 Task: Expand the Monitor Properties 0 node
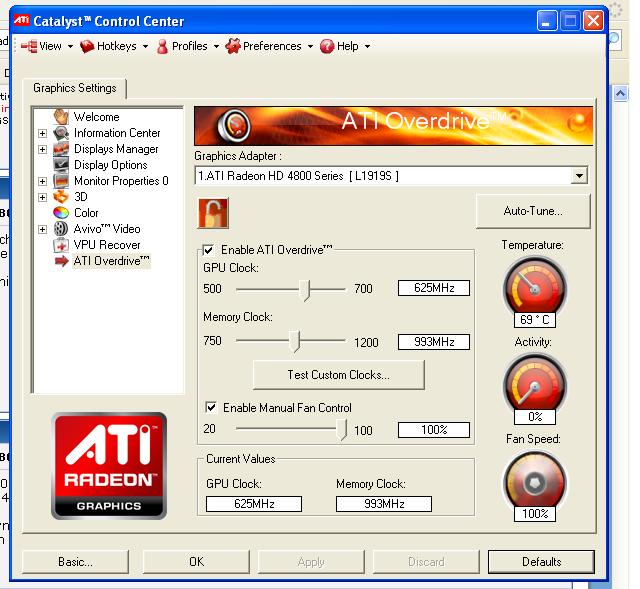pyautogui.click(x=42, y=181)
